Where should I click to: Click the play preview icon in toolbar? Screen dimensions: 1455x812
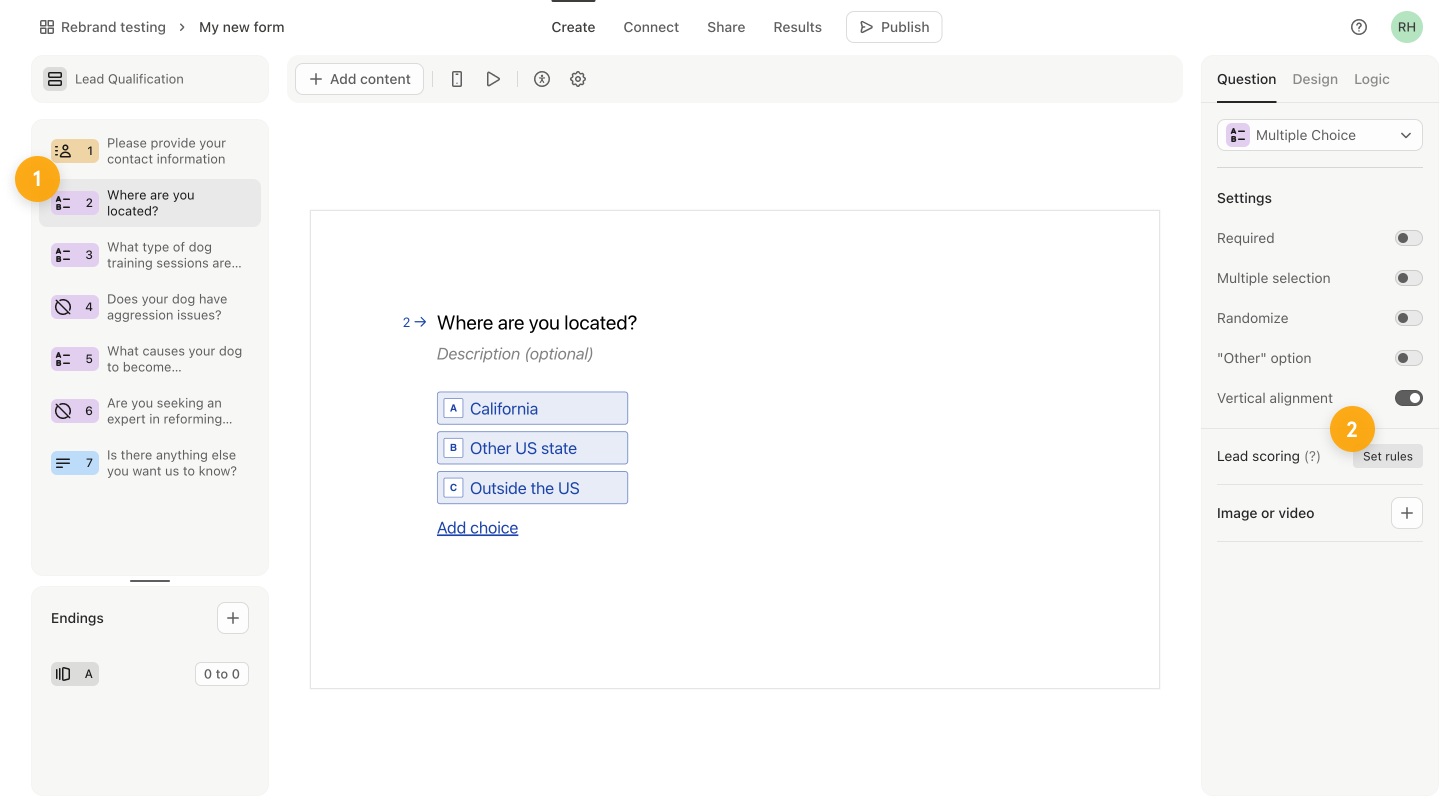click(493, 79)
